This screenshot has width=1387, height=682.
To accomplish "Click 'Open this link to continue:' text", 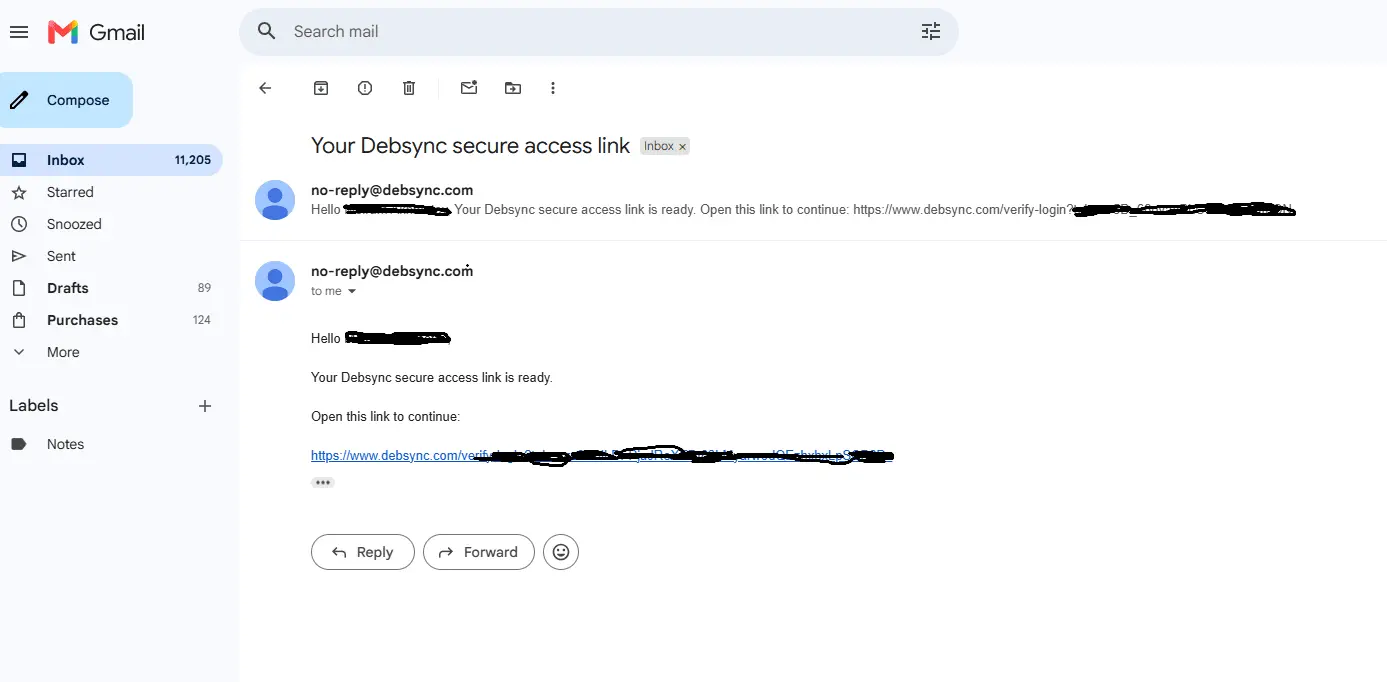I will (385, 417).
